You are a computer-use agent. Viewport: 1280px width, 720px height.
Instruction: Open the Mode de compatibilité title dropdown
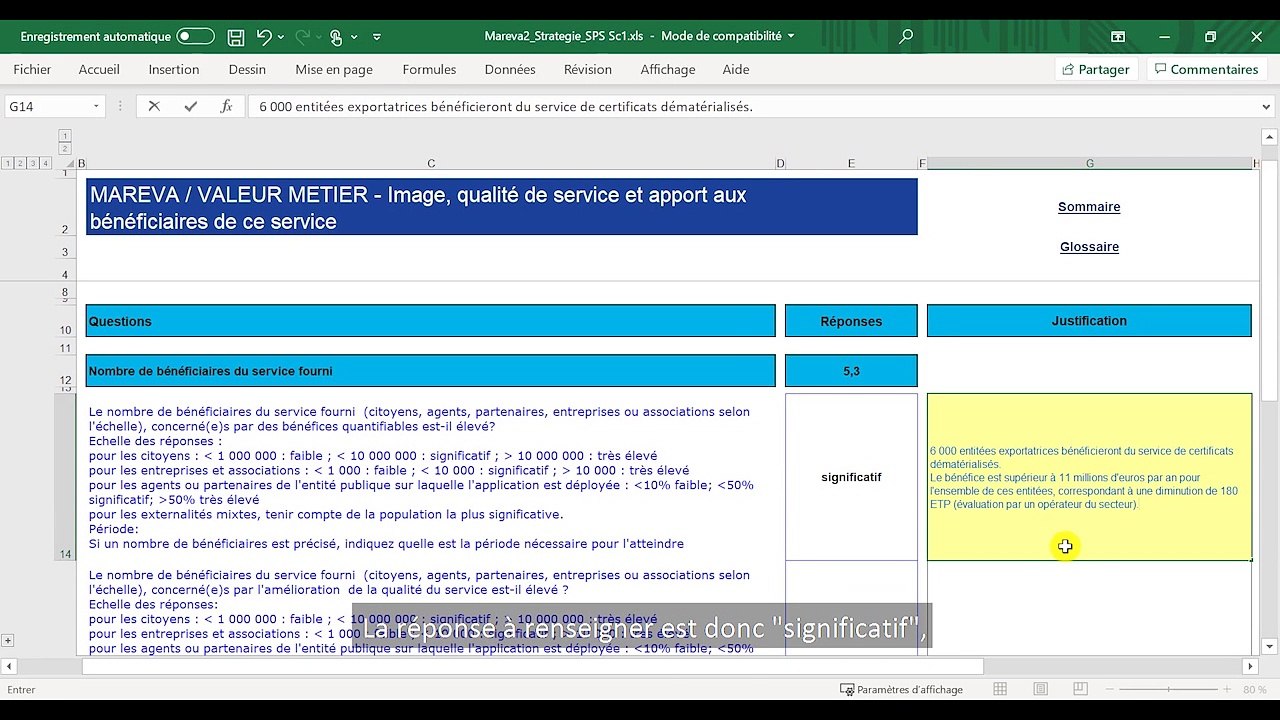791,36
